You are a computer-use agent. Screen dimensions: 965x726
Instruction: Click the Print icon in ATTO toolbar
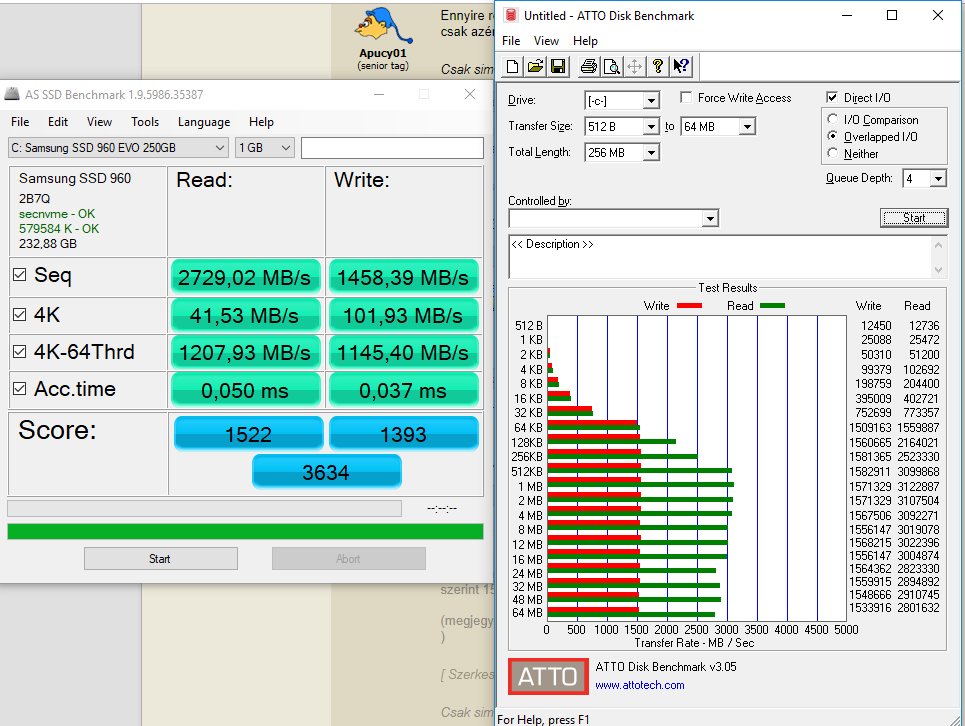[588, 66]
